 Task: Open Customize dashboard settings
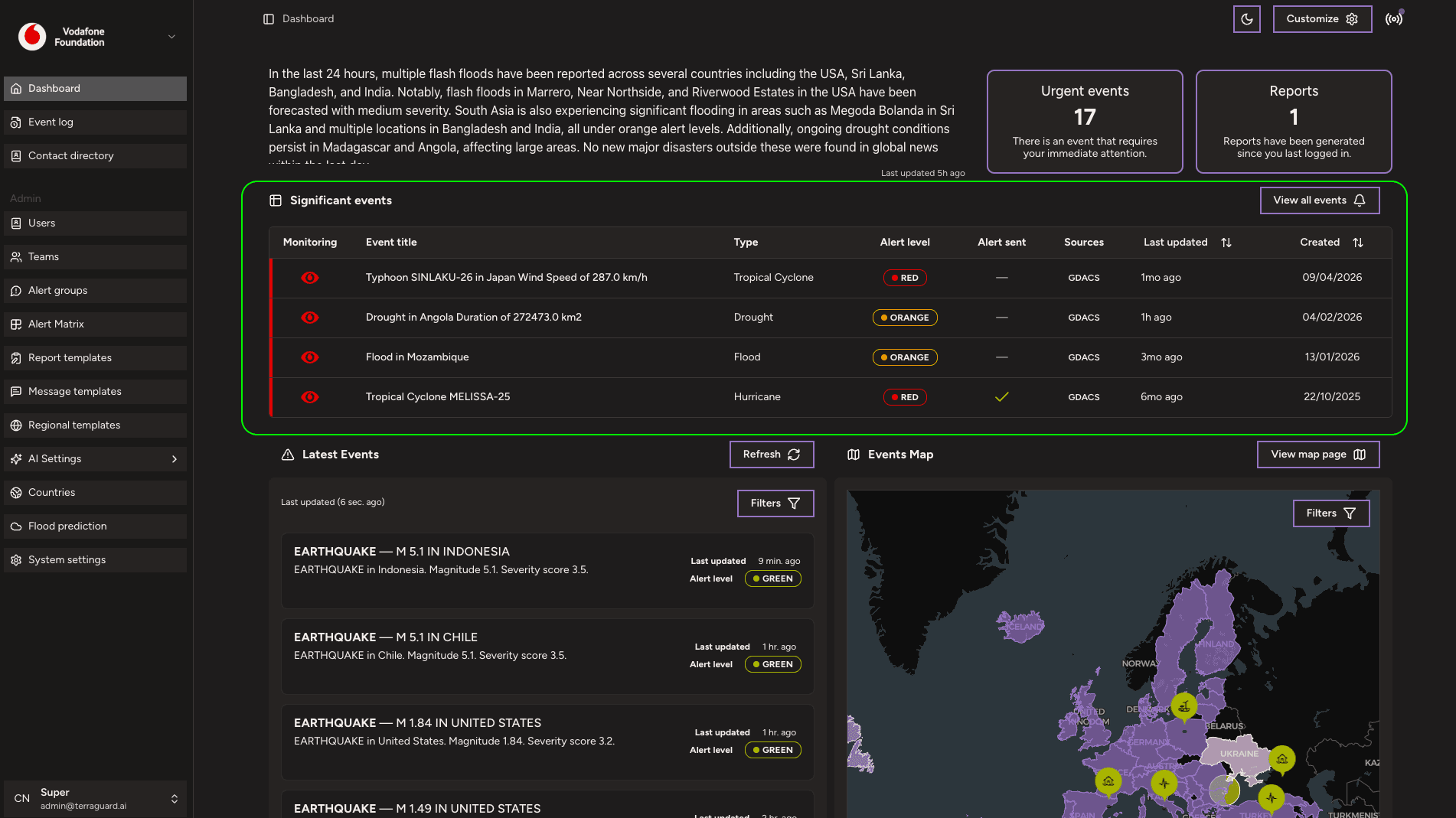click(x=1322, y=19)
